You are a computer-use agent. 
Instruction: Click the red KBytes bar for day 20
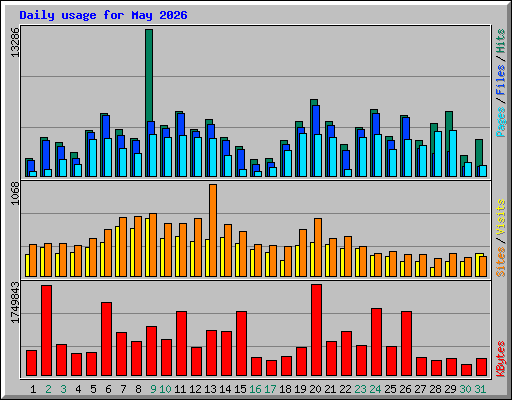pyautogui.click(x=316, y=330)
